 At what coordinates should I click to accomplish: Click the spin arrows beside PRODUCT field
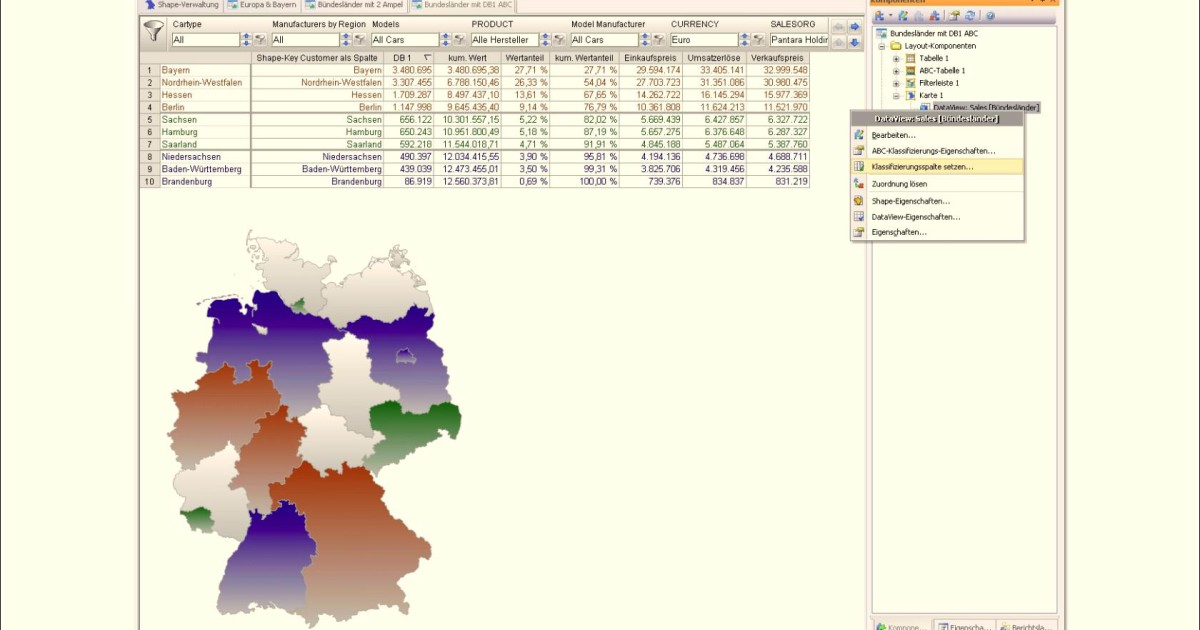(x=546, y=40)
